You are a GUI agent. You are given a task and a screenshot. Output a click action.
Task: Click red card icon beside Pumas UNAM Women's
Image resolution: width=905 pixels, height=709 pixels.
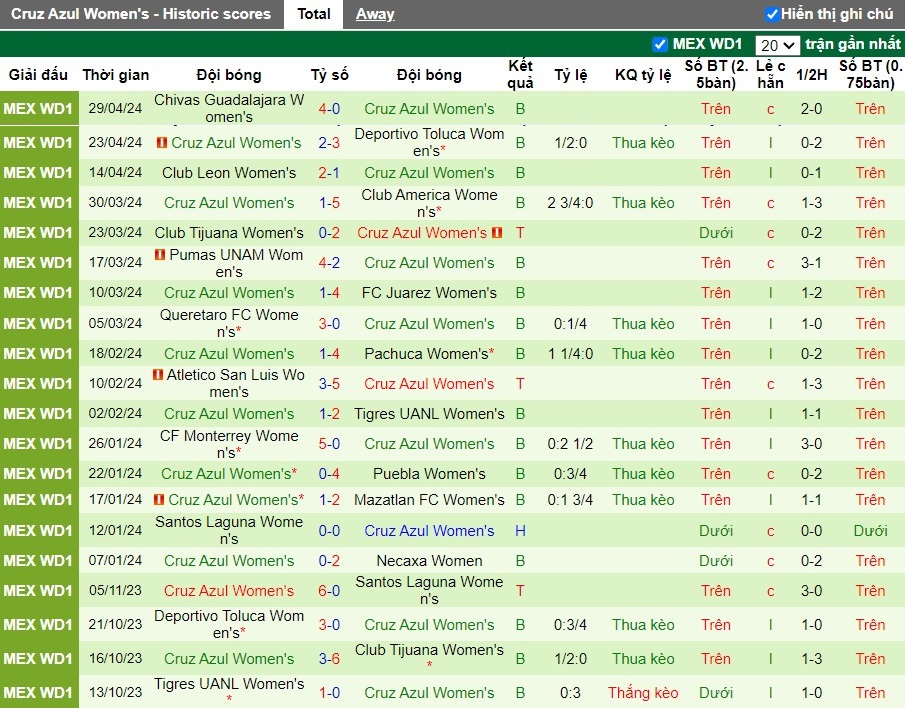point(160,254)
